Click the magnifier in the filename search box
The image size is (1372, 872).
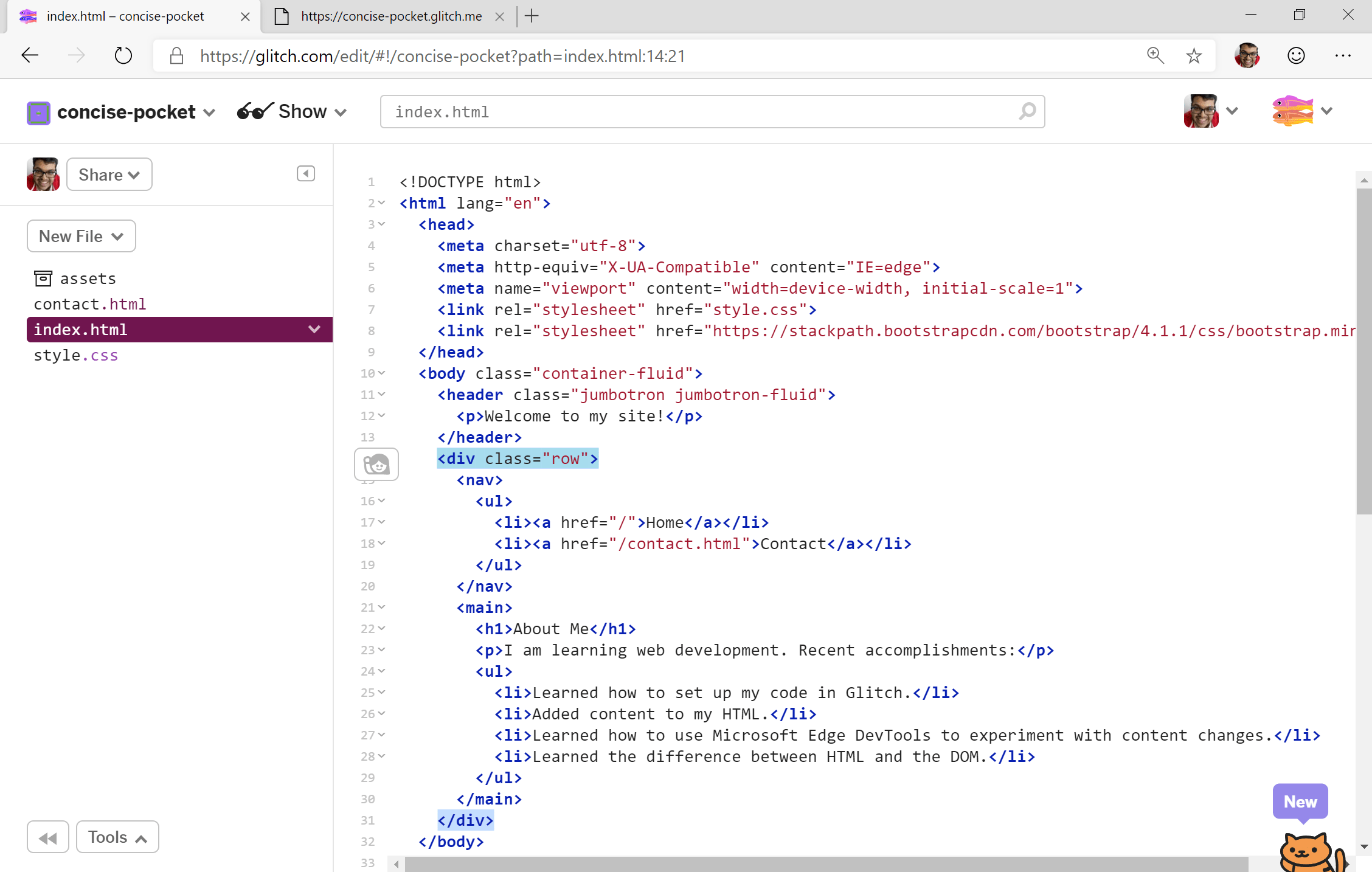(x=1027, y=111)
